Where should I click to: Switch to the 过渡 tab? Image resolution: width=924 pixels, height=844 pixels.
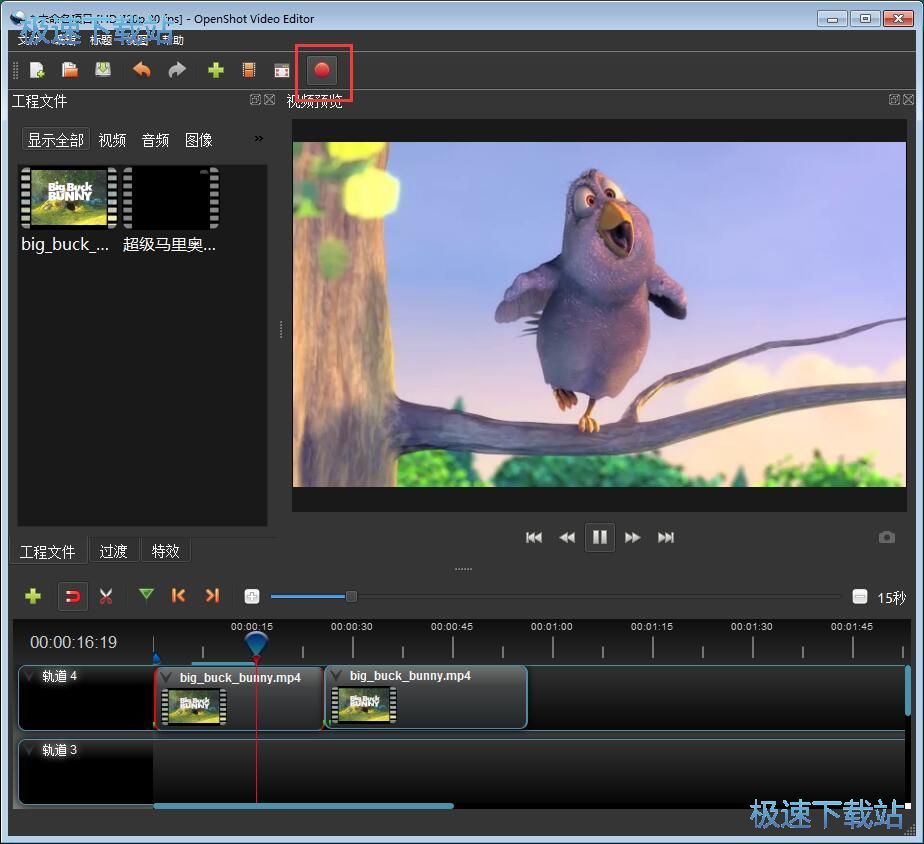[x=113, y=552]
